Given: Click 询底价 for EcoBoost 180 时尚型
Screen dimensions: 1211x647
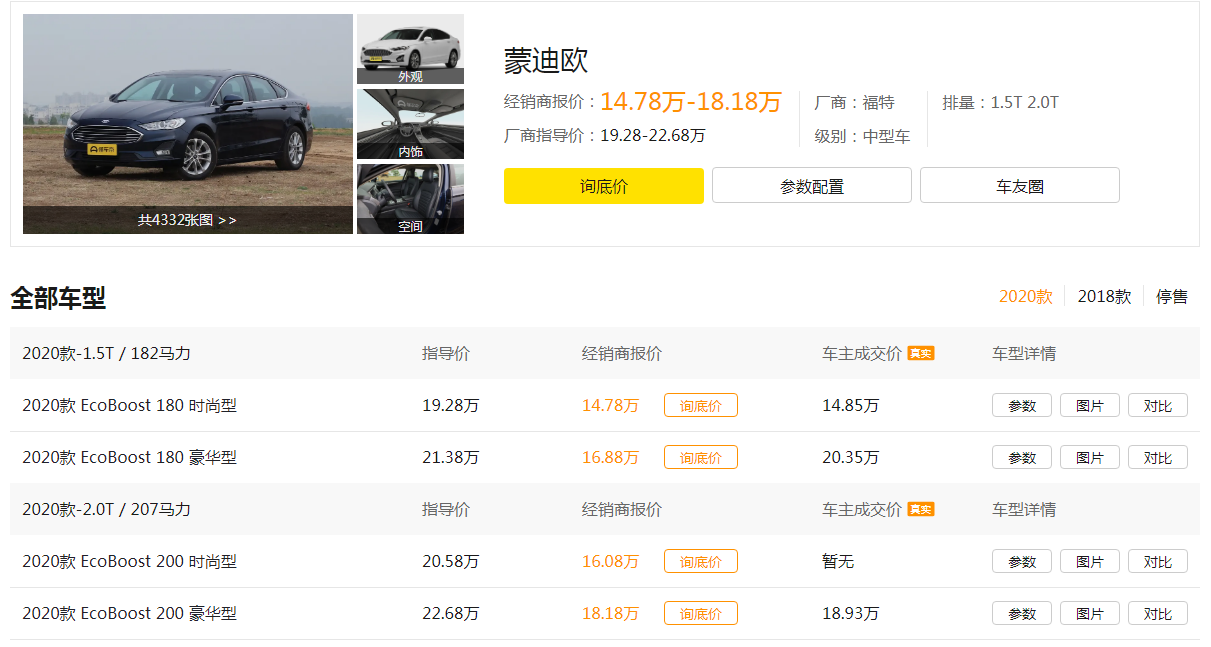Looking at the screenshot, I should coord(701,405).
